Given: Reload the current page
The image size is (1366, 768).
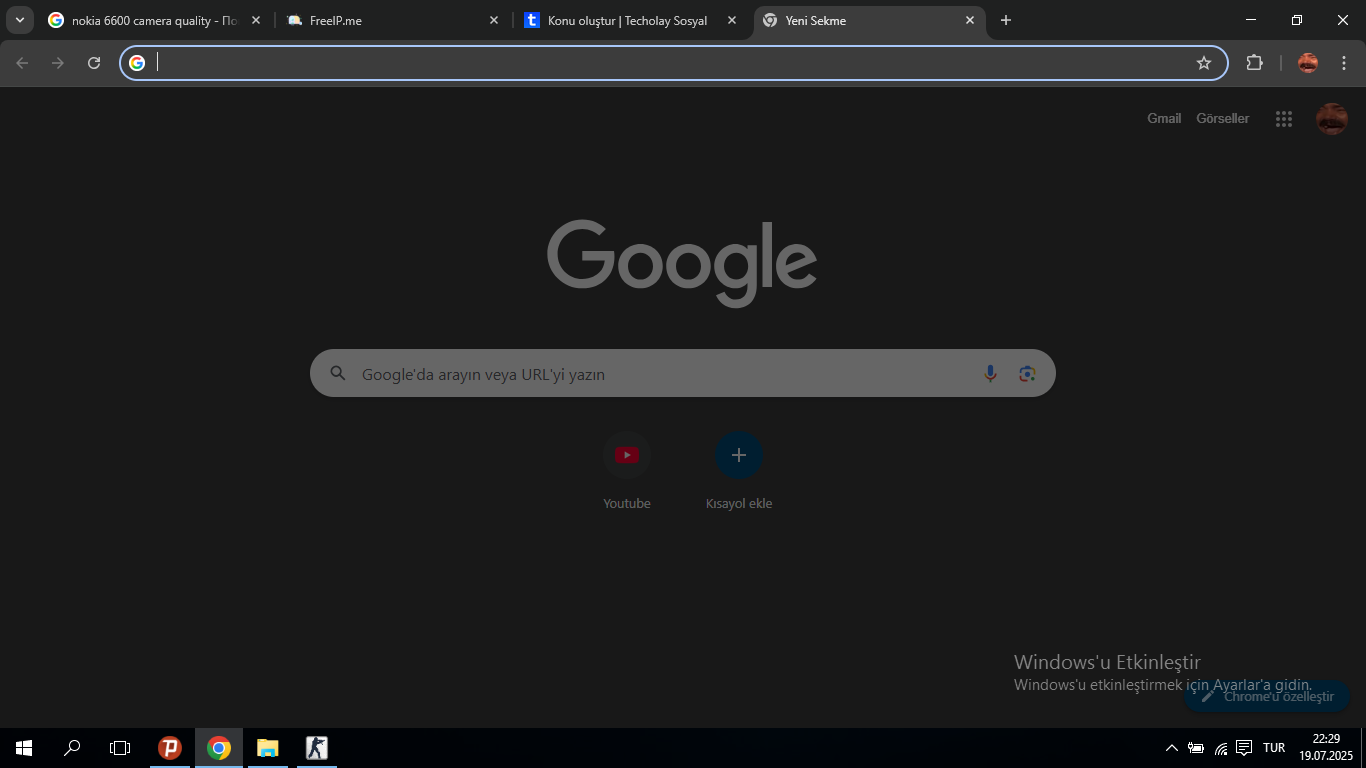Looking at the screenshot, I should (94, 63).
